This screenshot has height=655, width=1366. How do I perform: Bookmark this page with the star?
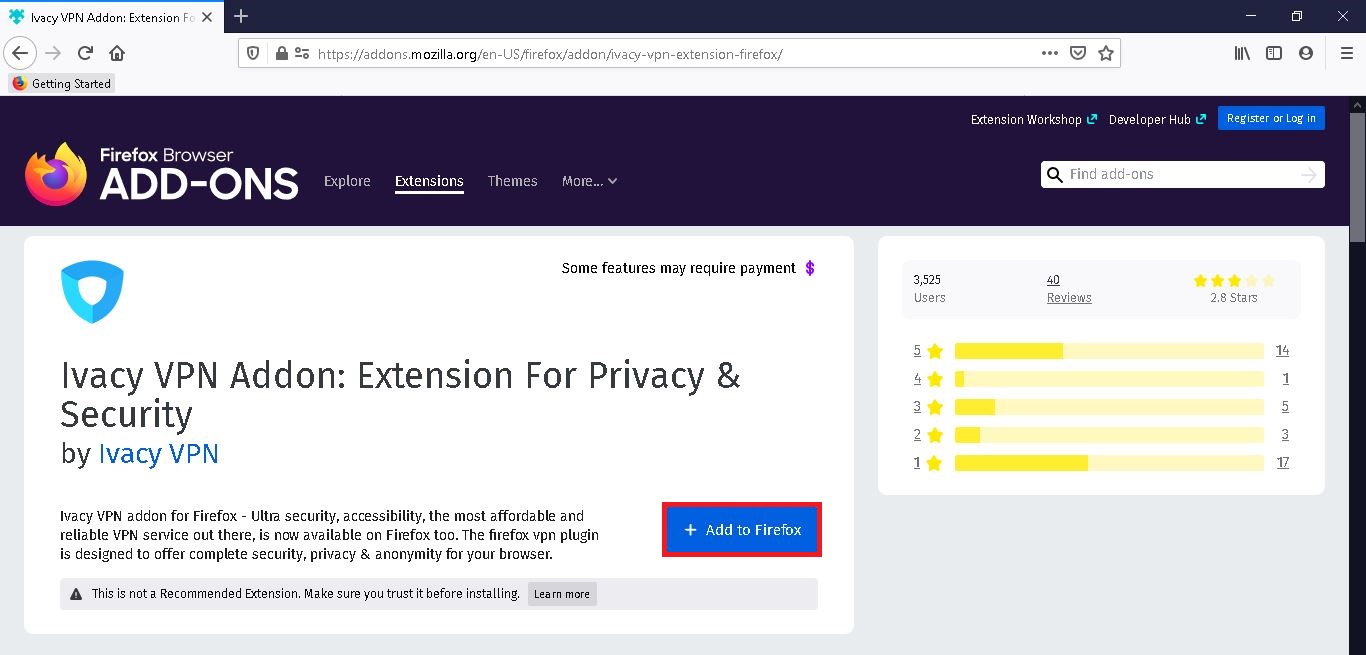(1106, 54)
